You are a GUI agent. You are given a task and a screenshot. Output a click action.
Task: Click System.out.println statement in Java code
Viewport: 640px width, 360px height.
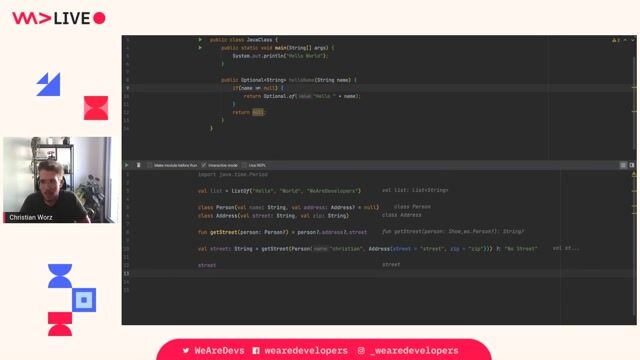pos(280,56)
